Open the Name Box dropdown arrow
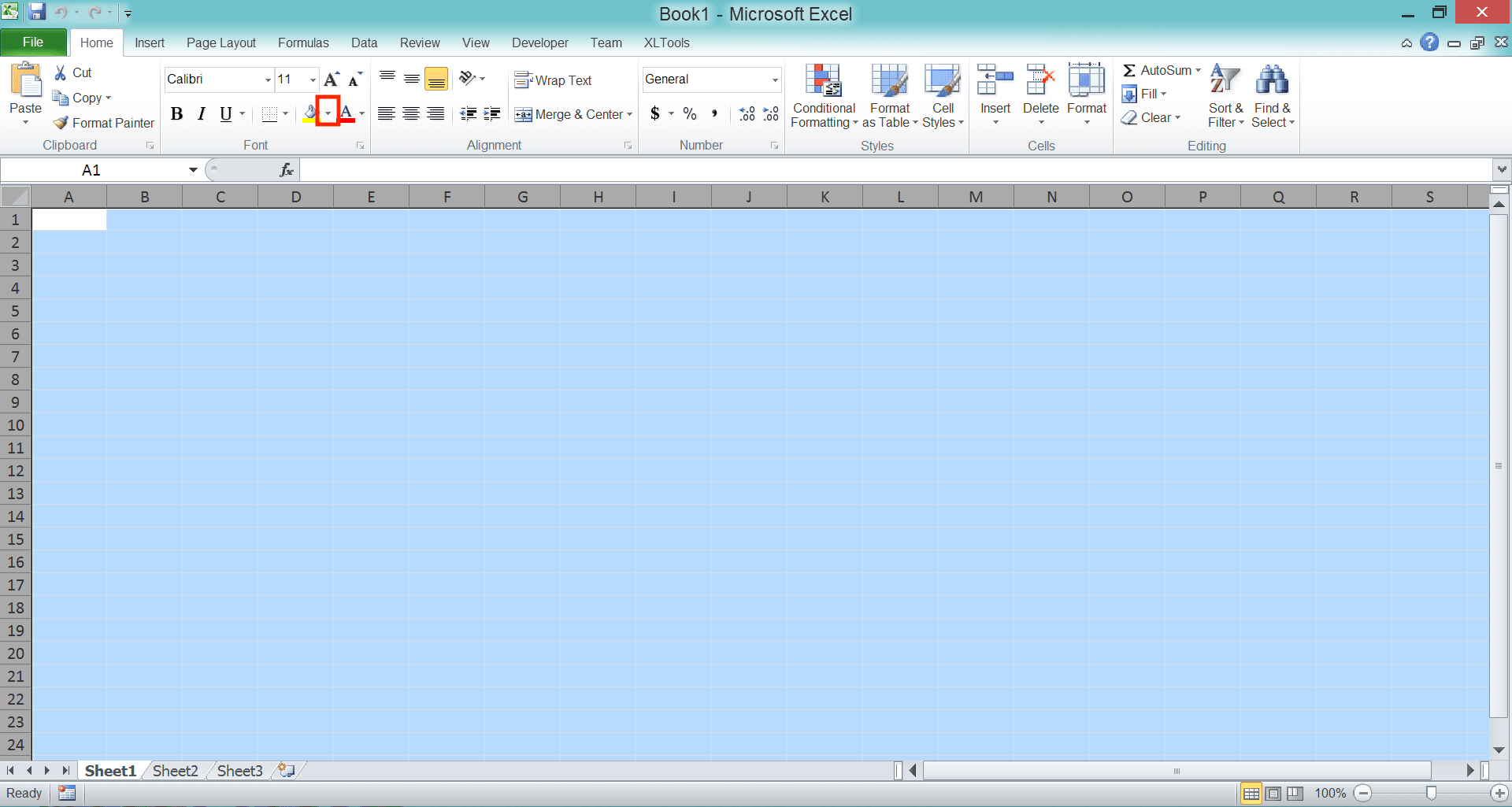 193,170
